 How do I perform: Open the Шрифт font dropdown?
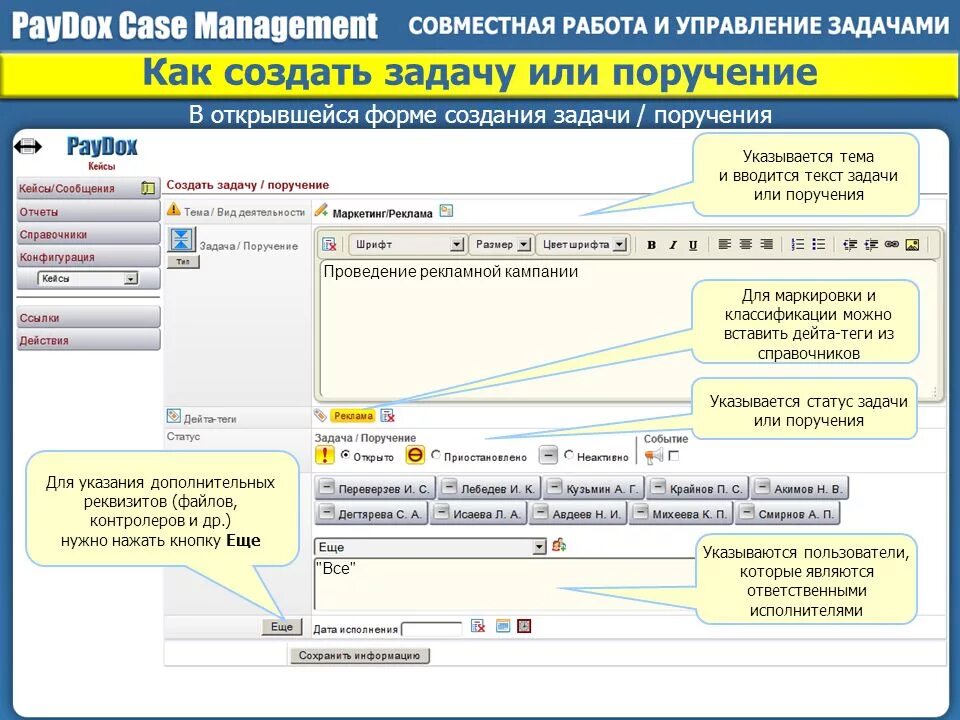tap(408, 244)
